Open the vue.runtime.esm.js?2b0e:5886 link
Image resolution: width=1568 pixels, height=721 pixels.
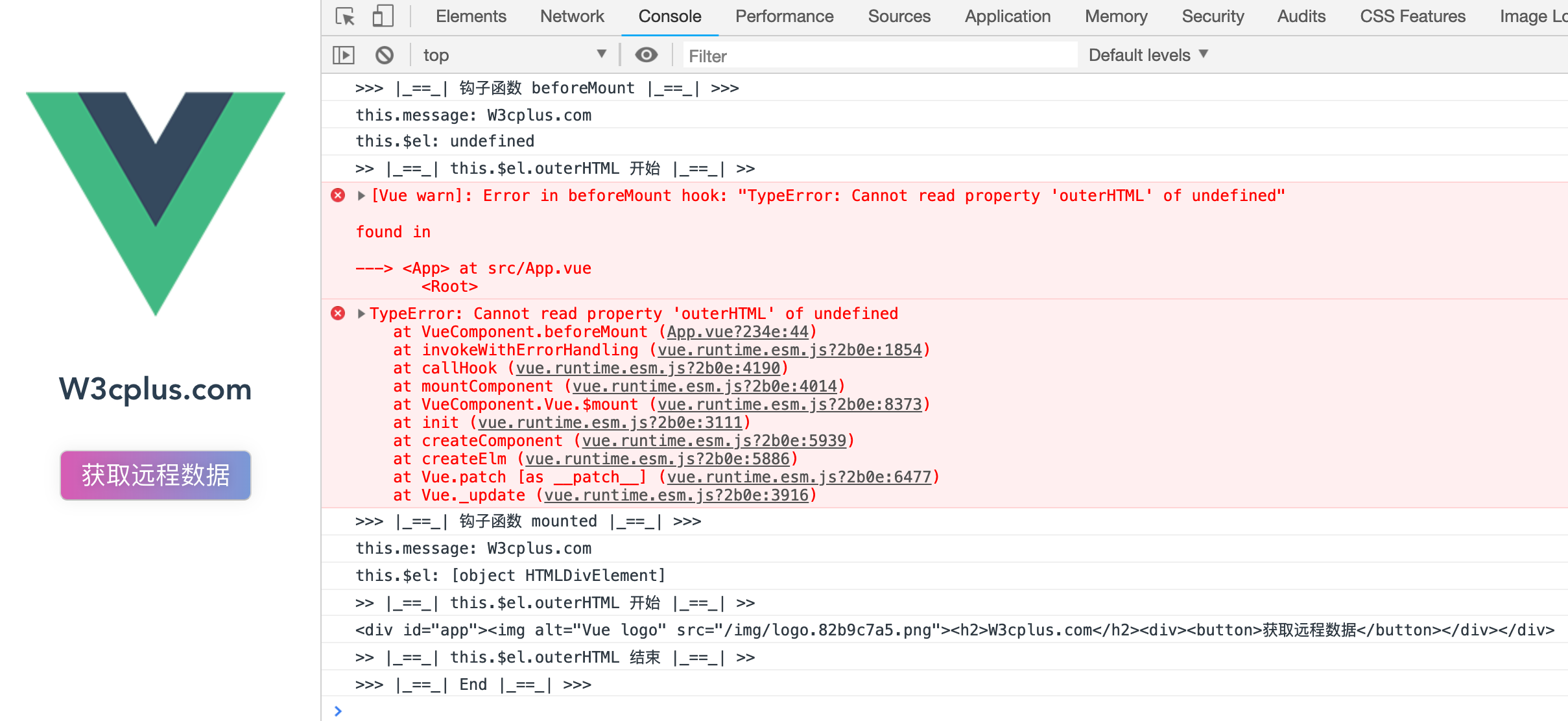(x=658, y=458)
